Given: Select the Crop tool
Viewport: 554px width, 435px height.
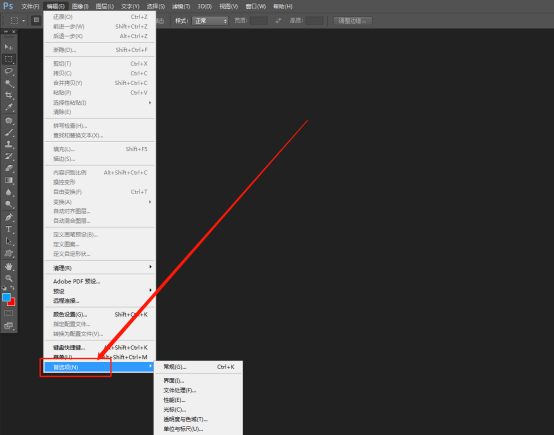Looking at the screenshot, I should [x=8, y=95].
